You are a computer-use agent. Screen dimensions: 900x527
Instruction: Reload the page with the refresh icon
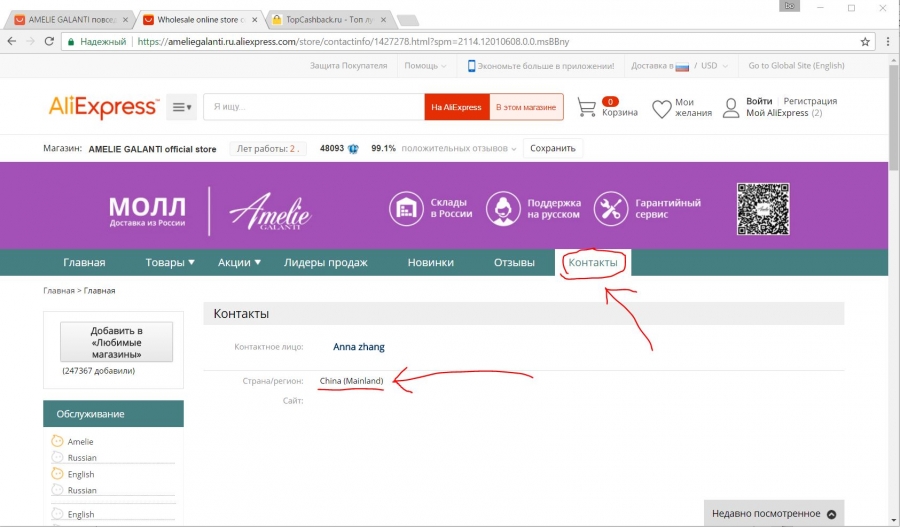click(49, 41)
